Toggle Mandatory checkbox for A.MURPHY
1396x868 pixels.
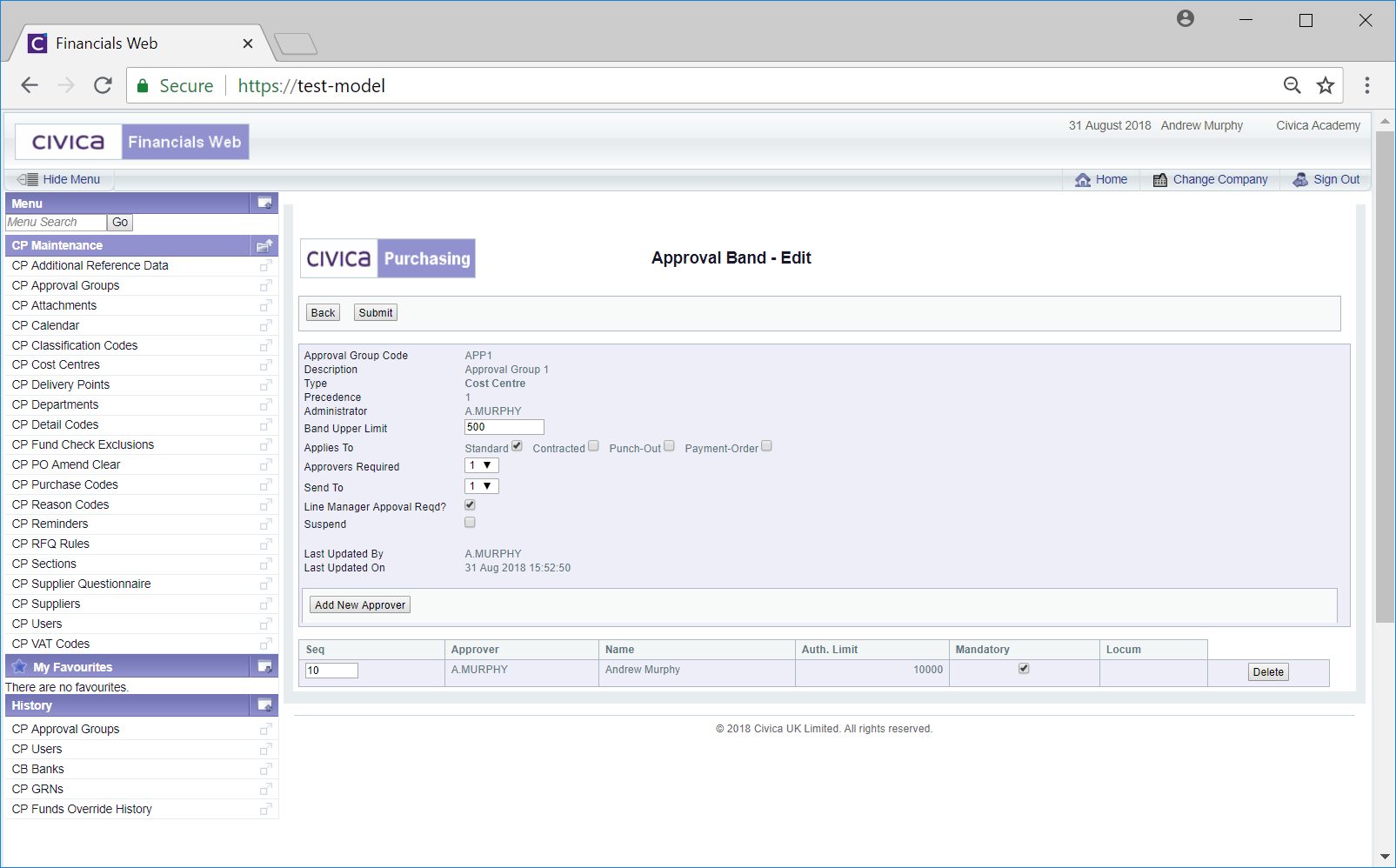click(x=1024, y=669)
